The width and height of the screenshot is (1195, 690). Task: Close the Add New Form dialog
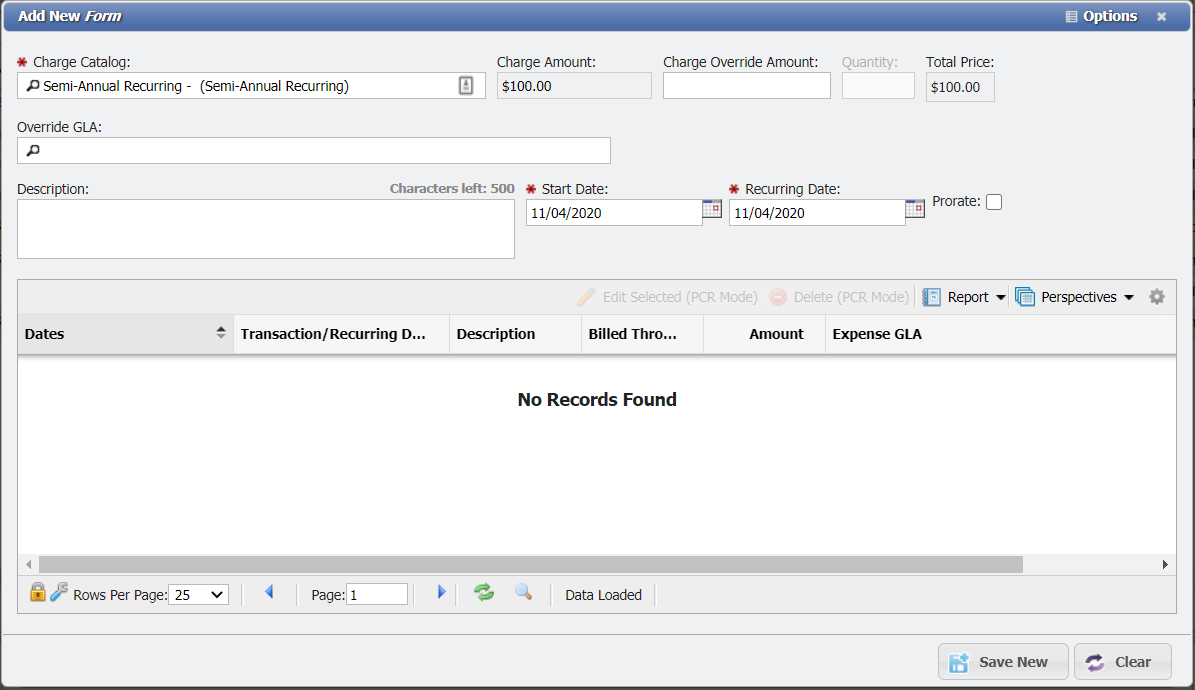(x=1161, y=16)
